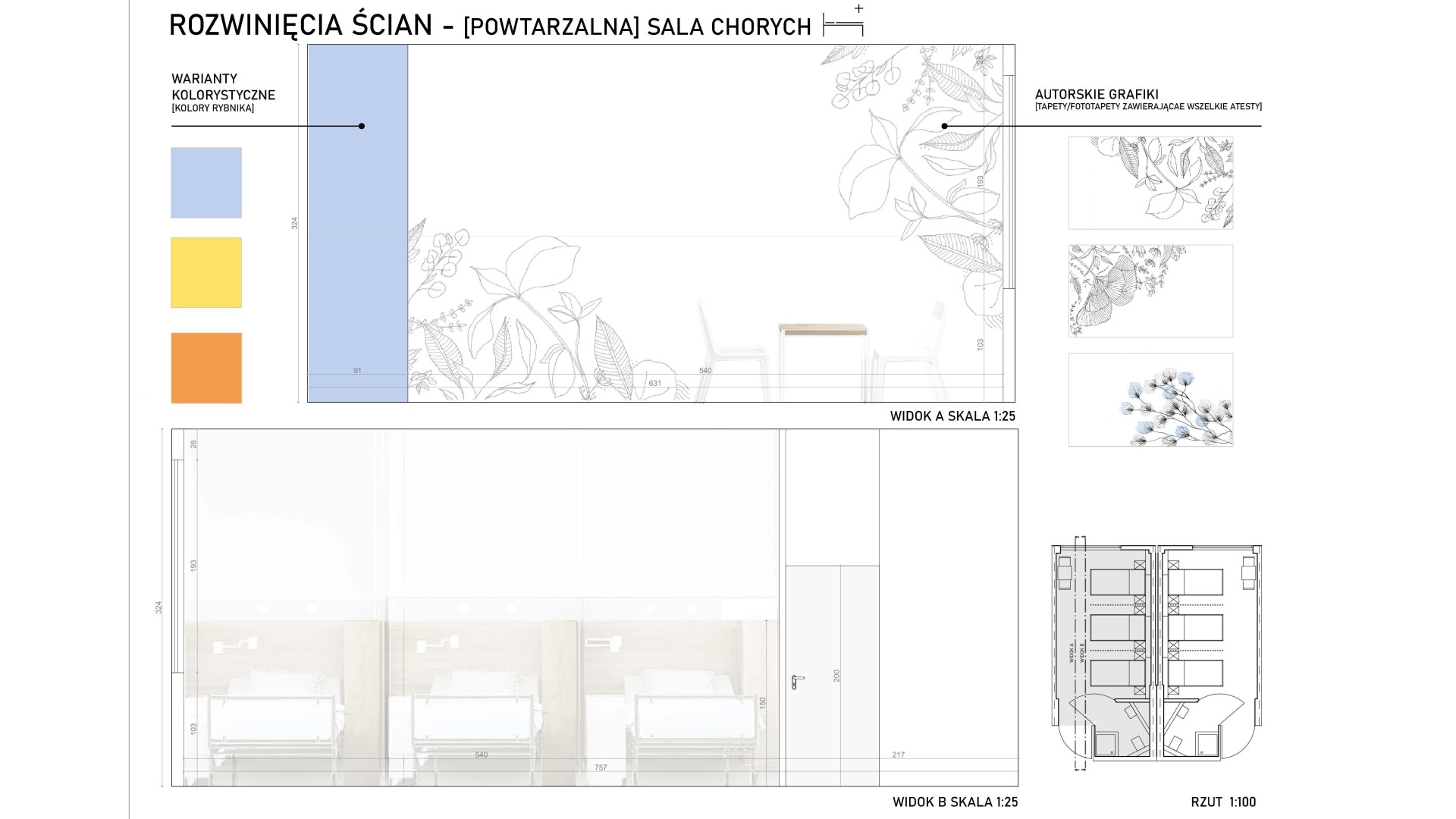Click the "WIDOK B SKALA 1:25" label
The width and height of the screenshot is (1456, 819).
954,802
